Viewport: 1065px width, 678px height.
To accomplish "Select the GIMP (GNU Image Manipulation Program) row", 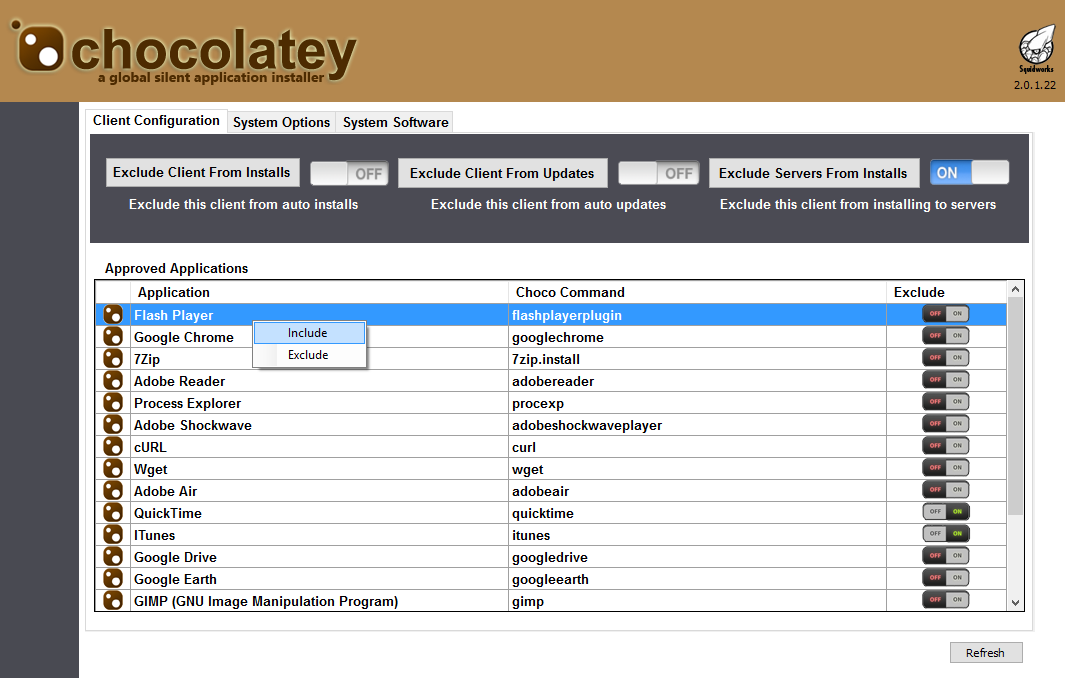I will click(x=551, y=601).
